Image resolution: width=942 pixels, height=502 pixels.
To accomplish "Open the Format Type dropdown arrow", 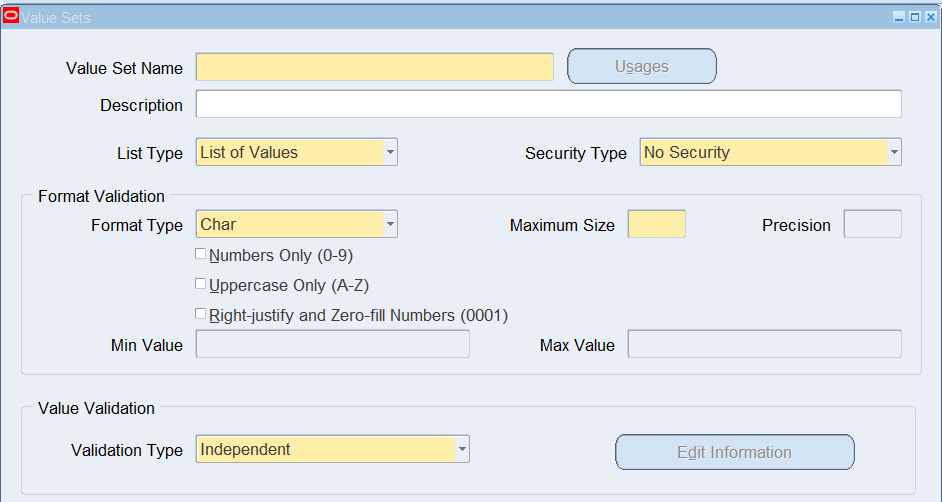I will pyautogui.click(x=390, y=224).
